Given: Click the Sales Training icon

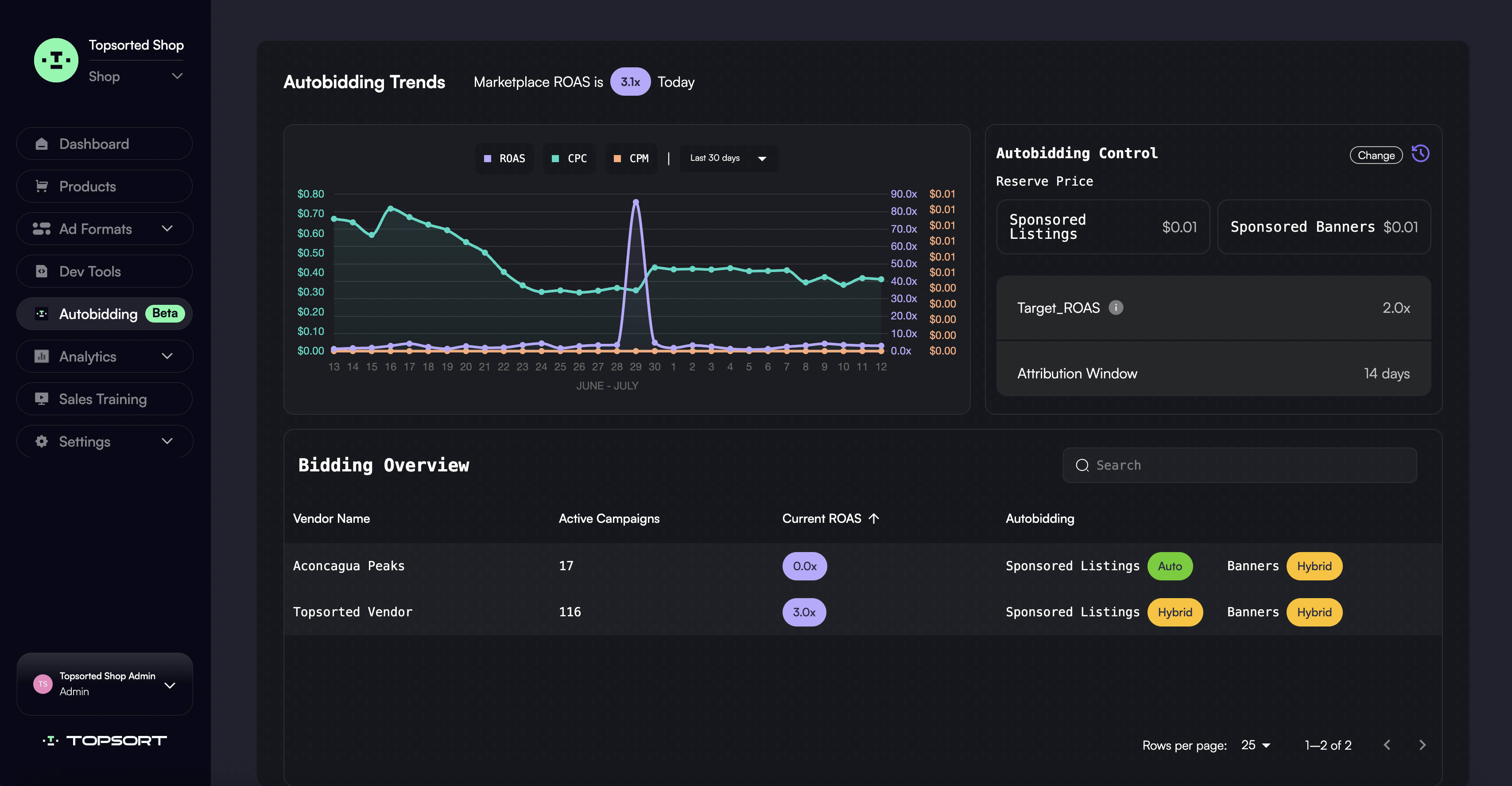Looking at the screenshot, I should point(41,399).
